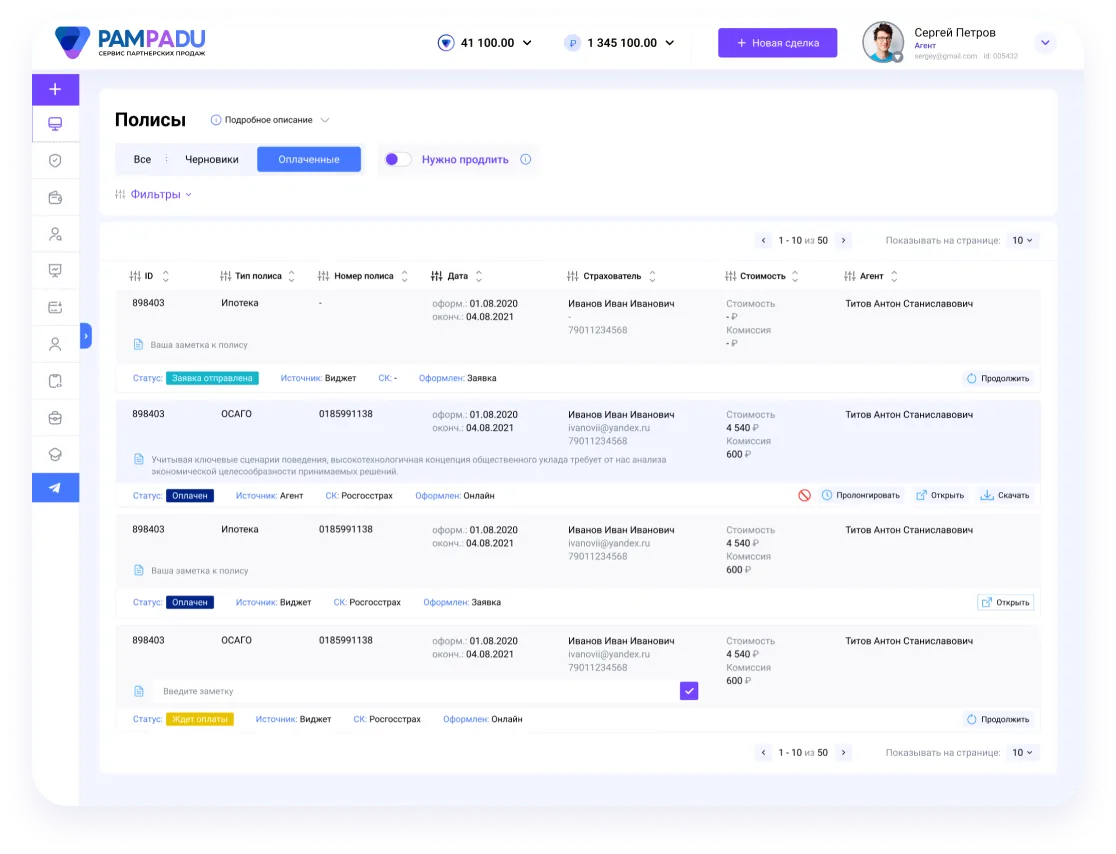Expand the Подробное описание section

(x=269, y=120)
